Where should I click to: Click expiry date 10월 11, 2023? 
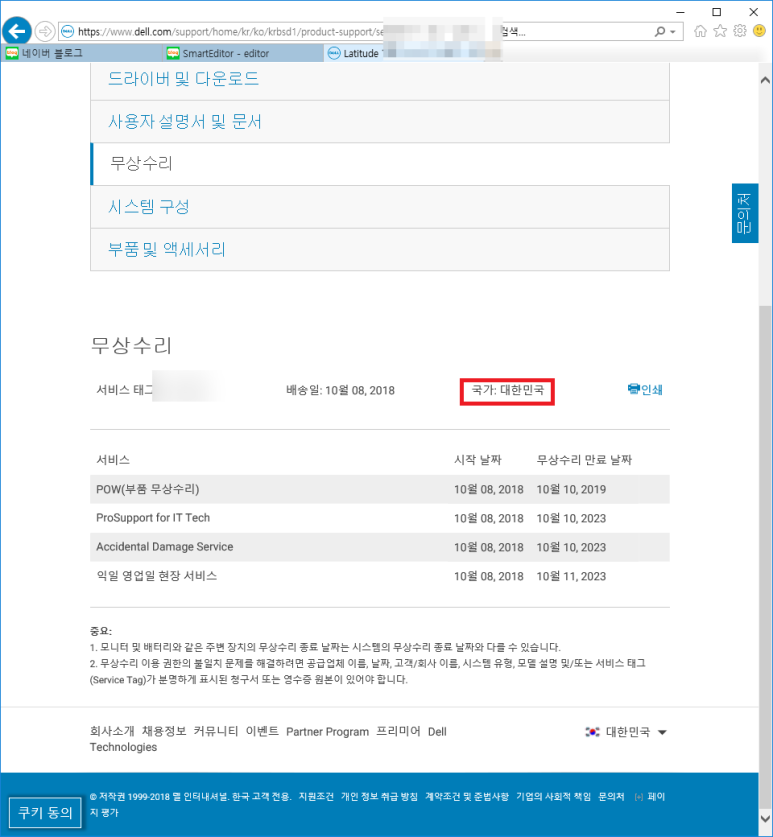click(571, 577)
